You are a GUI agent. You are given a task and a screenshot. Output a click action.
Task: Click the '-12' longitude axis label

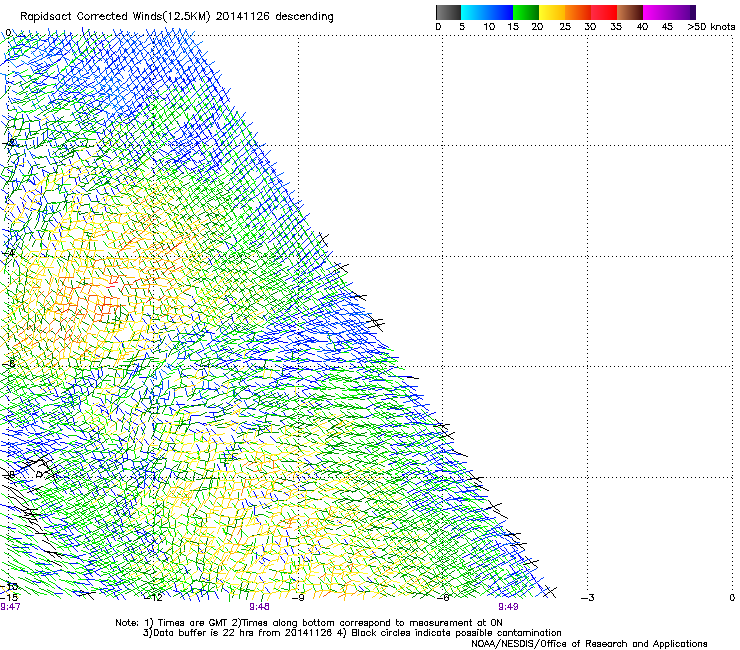pos(153,598)
